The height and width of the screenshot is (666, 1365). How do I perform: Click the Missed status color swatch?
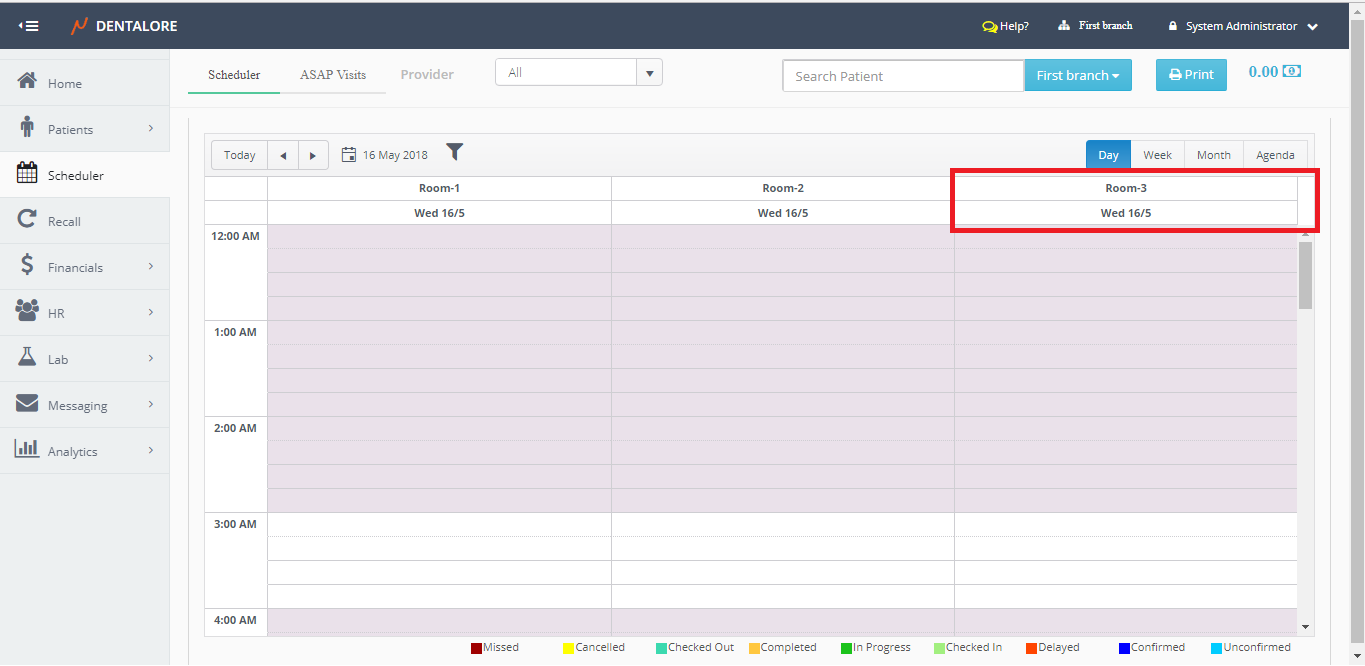click(477, 648)
